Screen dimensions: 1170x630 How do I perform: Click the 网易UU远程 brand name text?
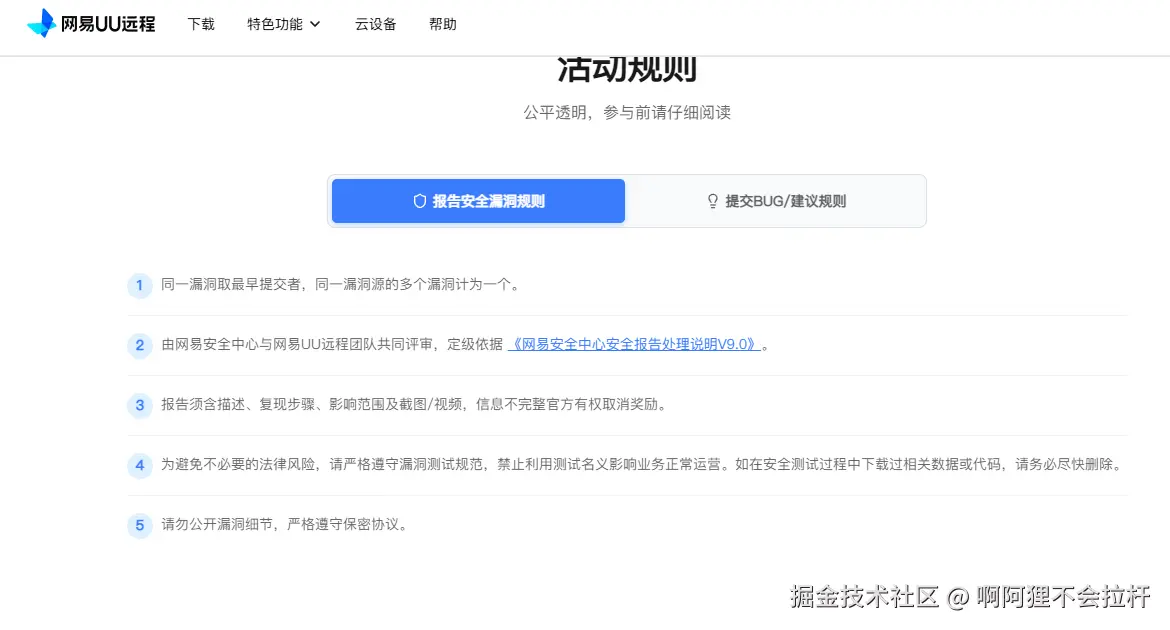pyautogui.click(x=108, y=24)
